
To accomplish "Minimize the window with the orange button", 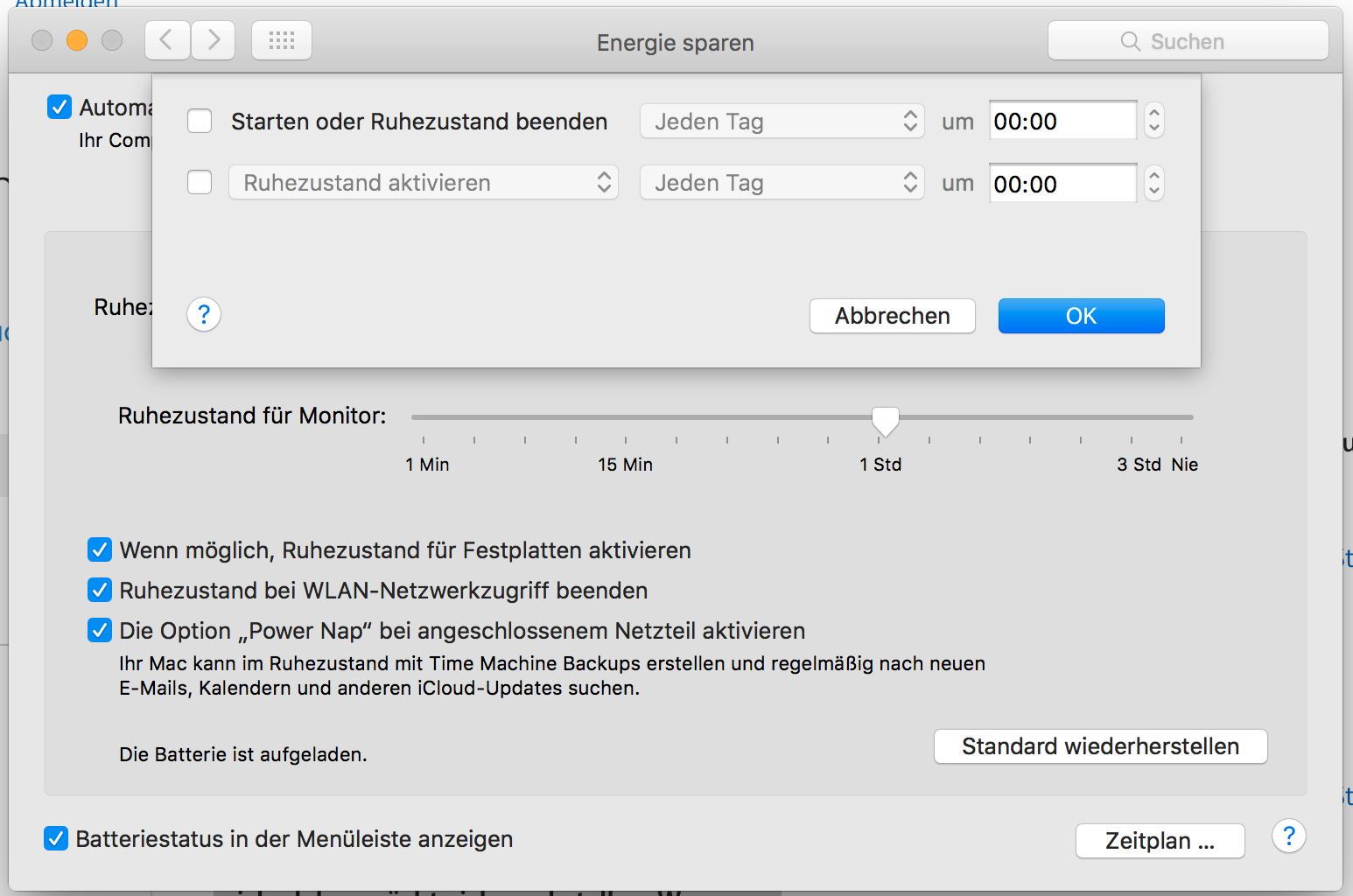I will [x=77, y=40].
